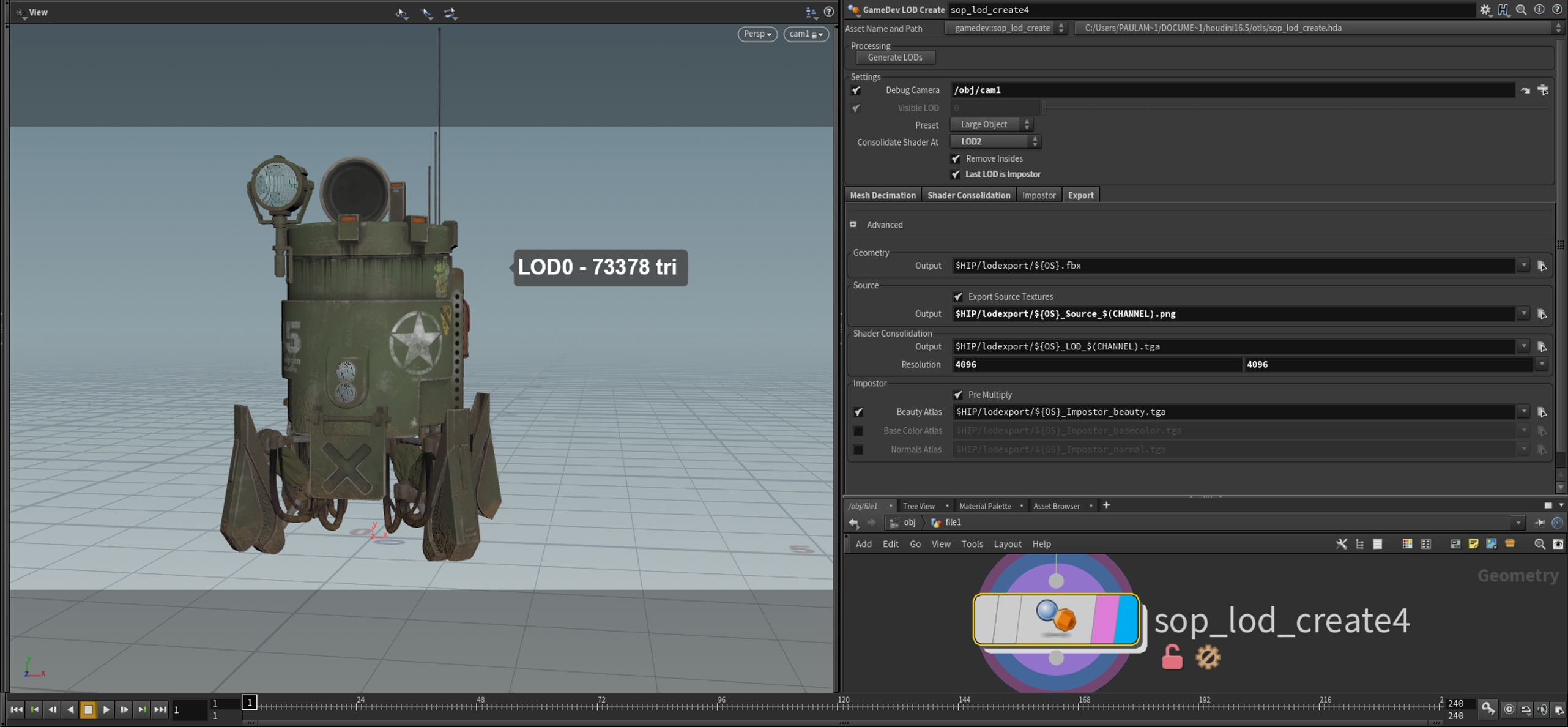Uncheck the Remove Insides checkbox

[956, 159]
